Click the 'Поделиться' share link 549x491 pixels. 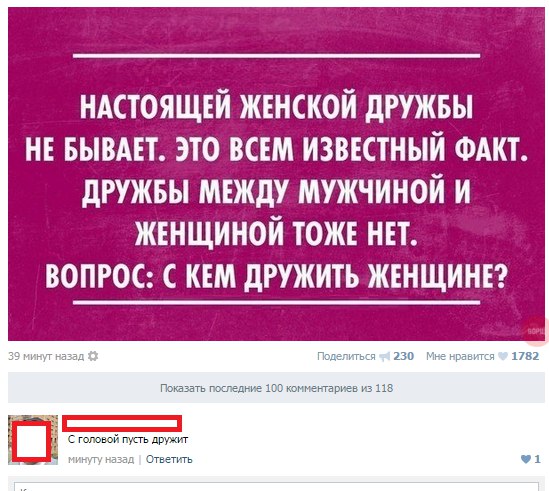coord(346,357)
